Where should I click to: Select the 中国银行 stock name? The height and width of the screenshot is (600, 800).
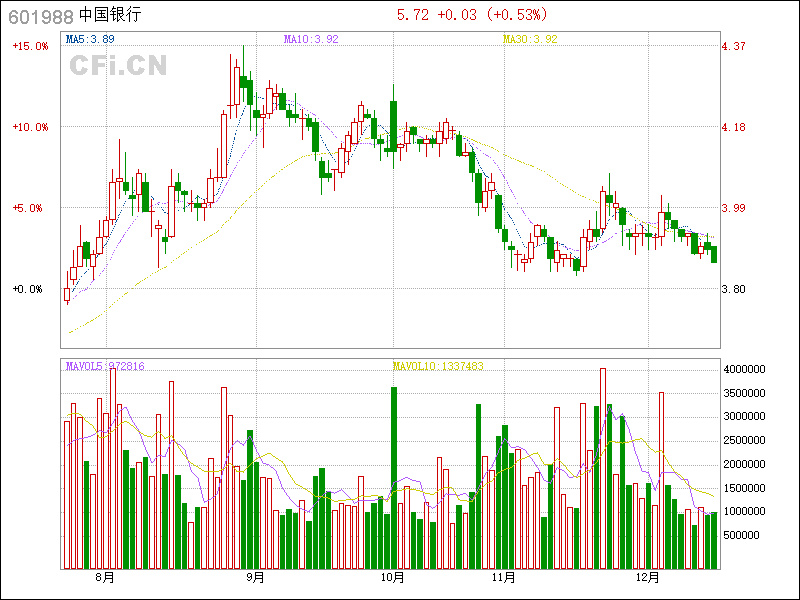(110, 15)
